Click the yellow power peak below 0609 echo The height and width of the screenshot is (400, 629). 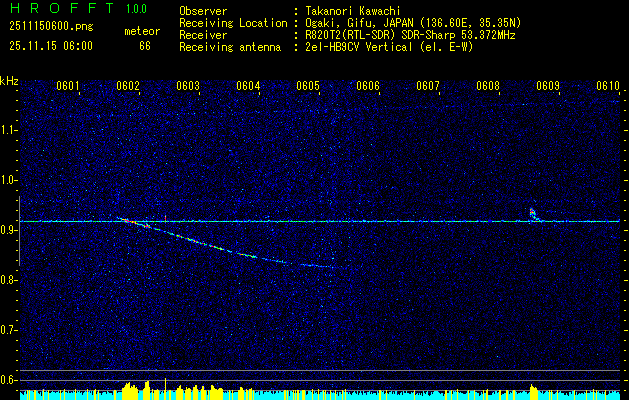click(x=533, y=392)
